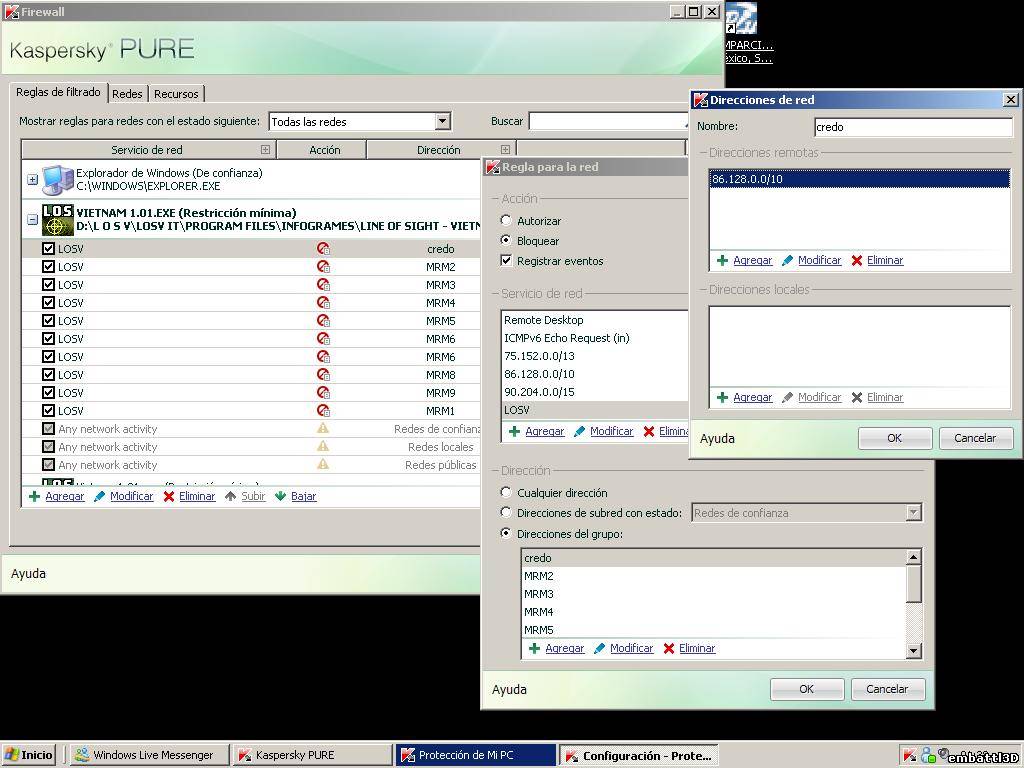Click the green plus Agregar icon under Servicio de red
The width and height of the screenshot is (1024, 768).
coord(515,431)
